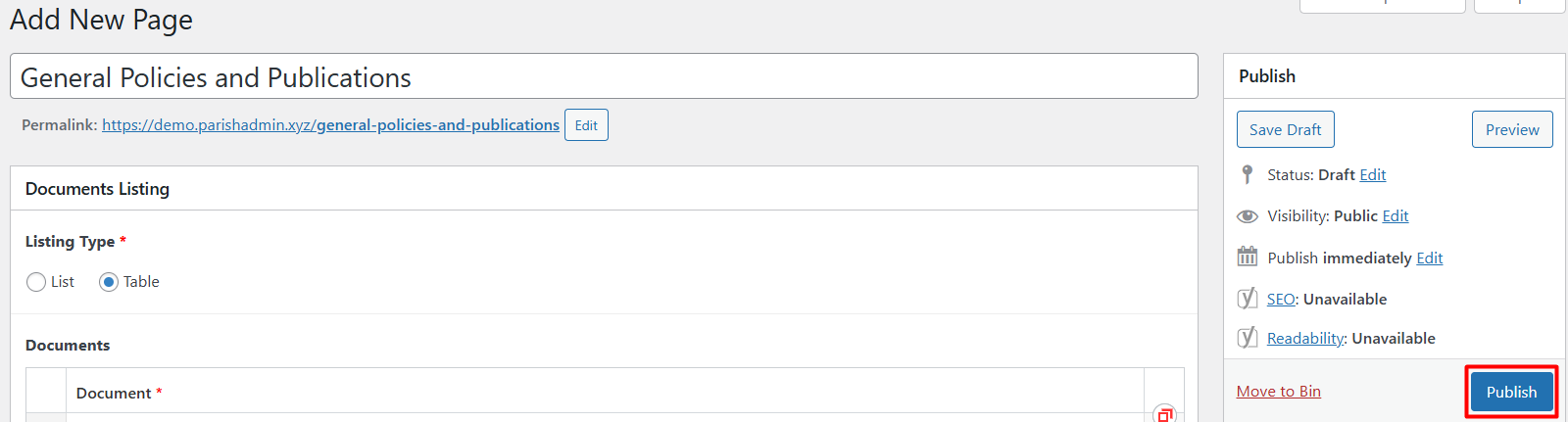Click the Save Draft button
The height and width of the screenshot is (422, 1568).
coord(1286,129)
